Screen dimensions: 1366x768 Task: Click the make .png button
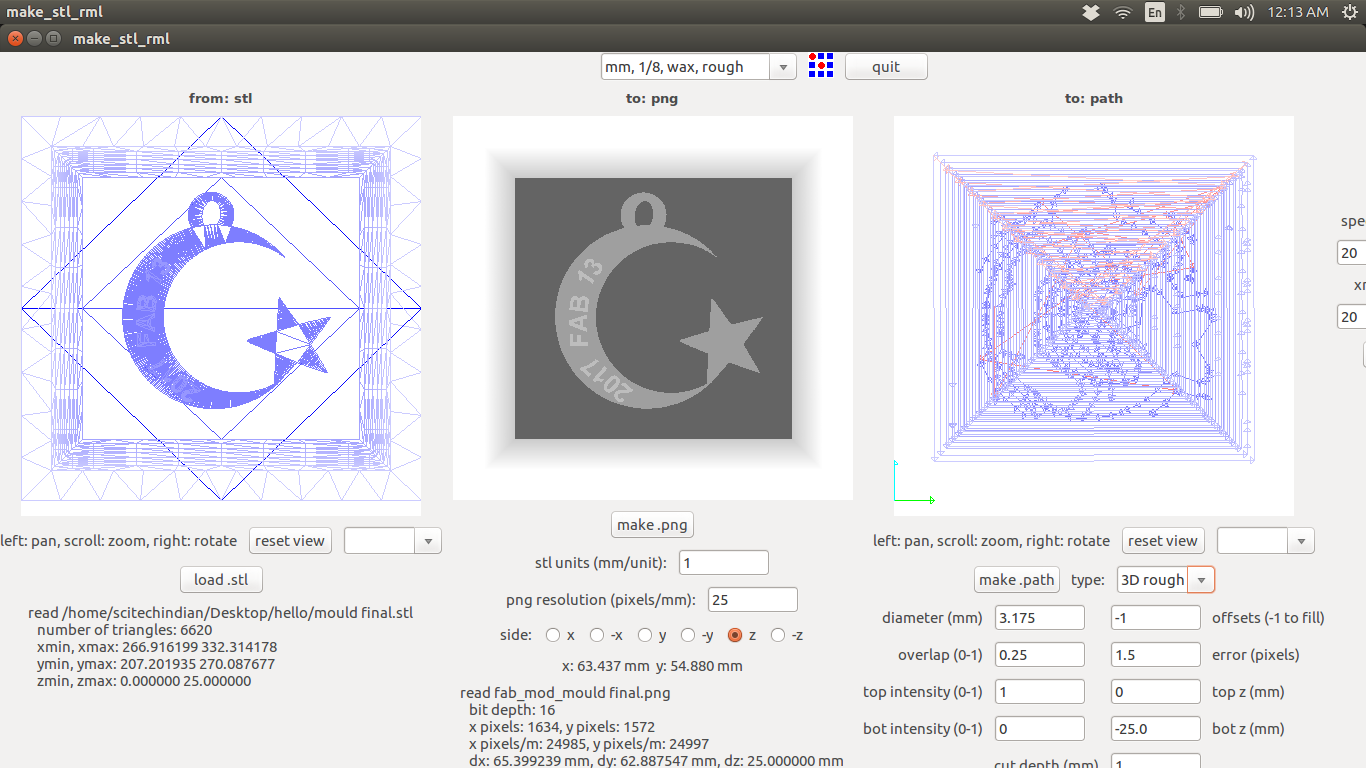(652, 525)
